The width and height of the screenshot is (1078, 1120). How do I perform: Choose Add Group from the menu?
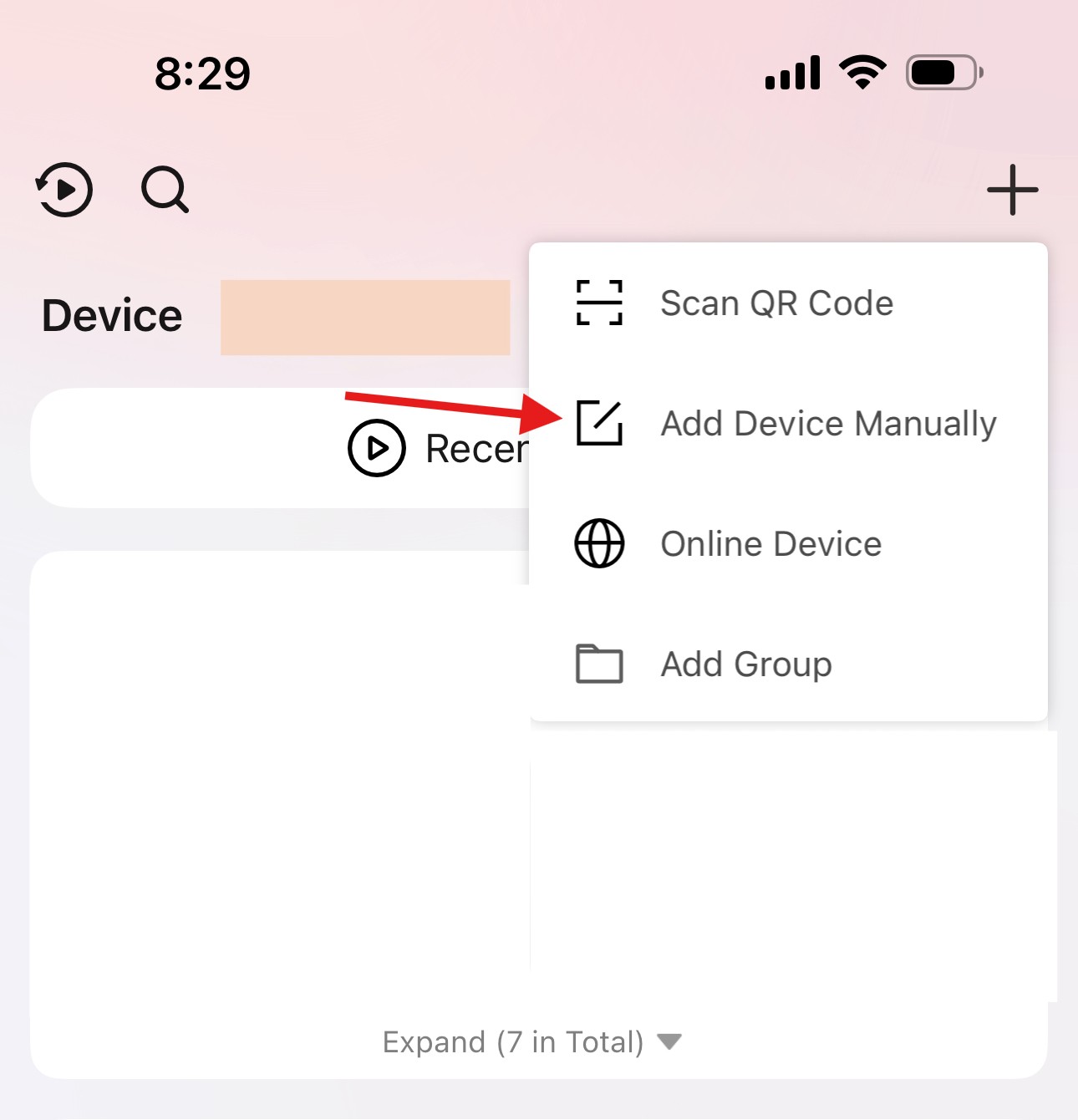pos(788,664)
